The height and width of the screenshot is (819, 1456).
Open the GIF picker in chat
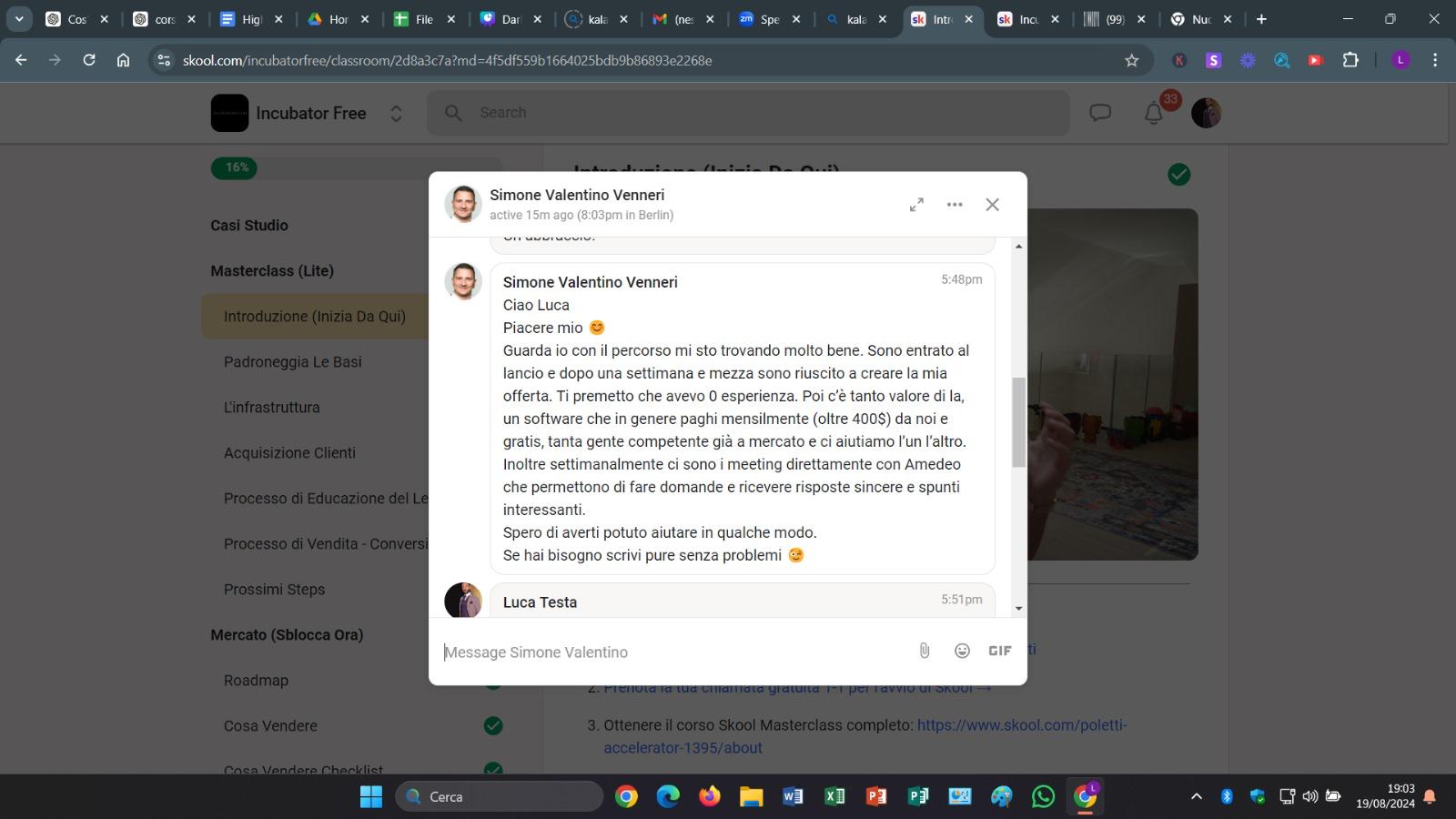point(1000,651)
